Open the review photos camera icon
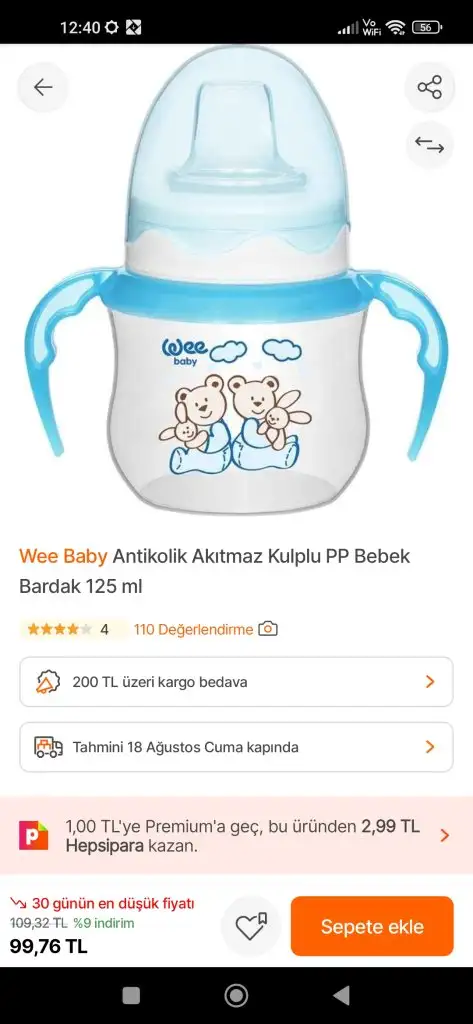473x1024 pixels. tap(268, 630)
